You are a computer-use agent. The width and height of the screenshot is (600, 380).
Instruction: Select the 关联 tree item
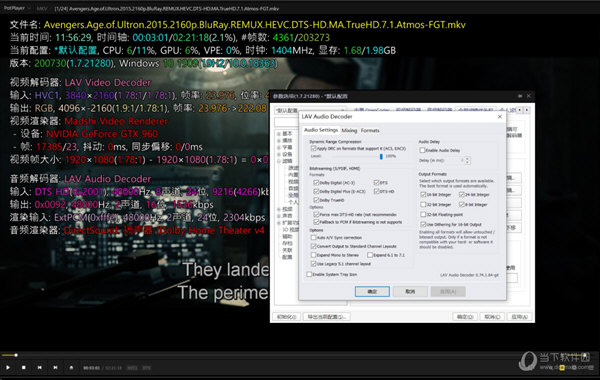(287, 250)
